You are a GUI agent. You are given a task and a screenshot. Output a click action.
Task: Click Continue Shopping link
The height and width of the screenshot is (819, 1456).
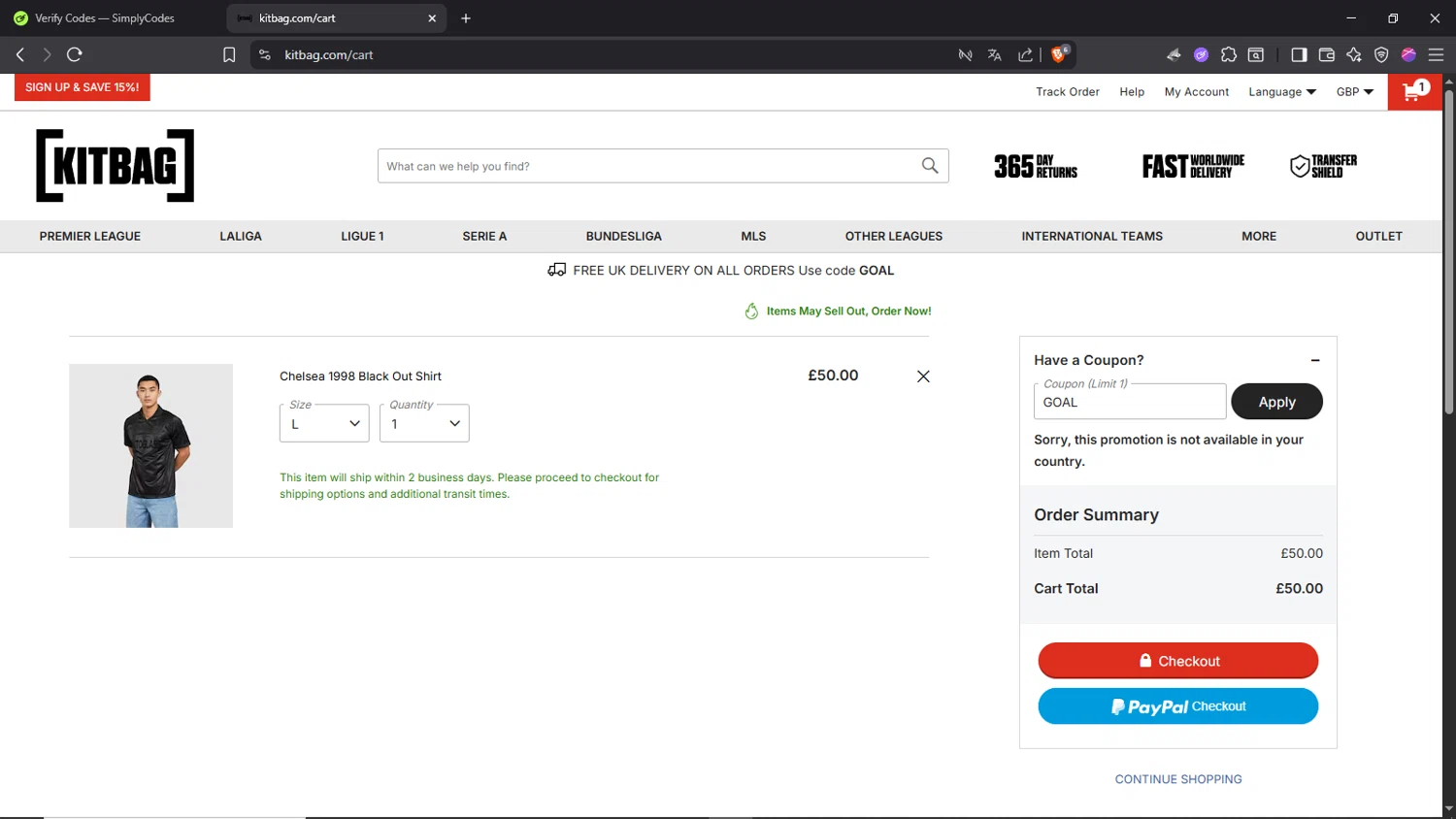point(1178,779)
